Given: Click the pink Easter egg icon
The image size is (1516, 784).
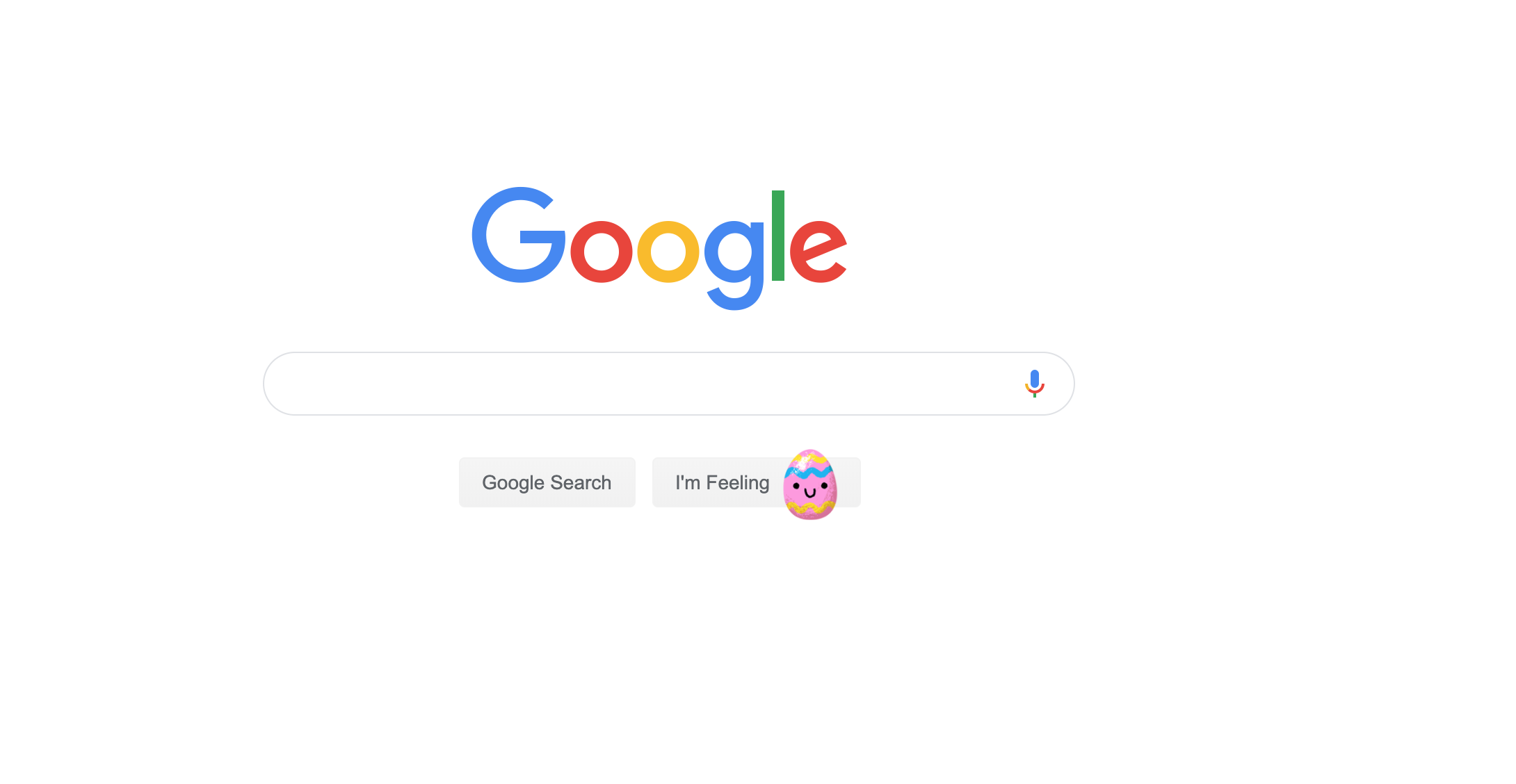Looking at the screenshot, I should [810, 484].
